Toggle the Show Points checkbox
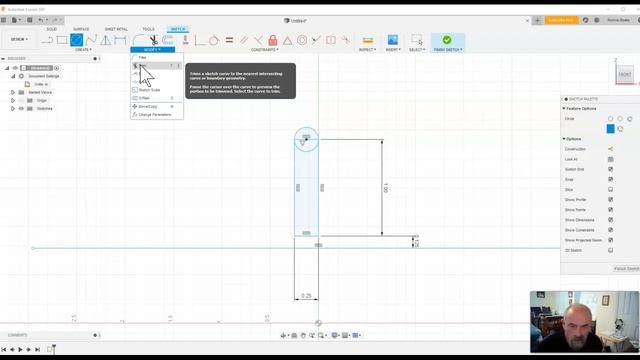This screenshot has width=640, height=360. point(611,210)
